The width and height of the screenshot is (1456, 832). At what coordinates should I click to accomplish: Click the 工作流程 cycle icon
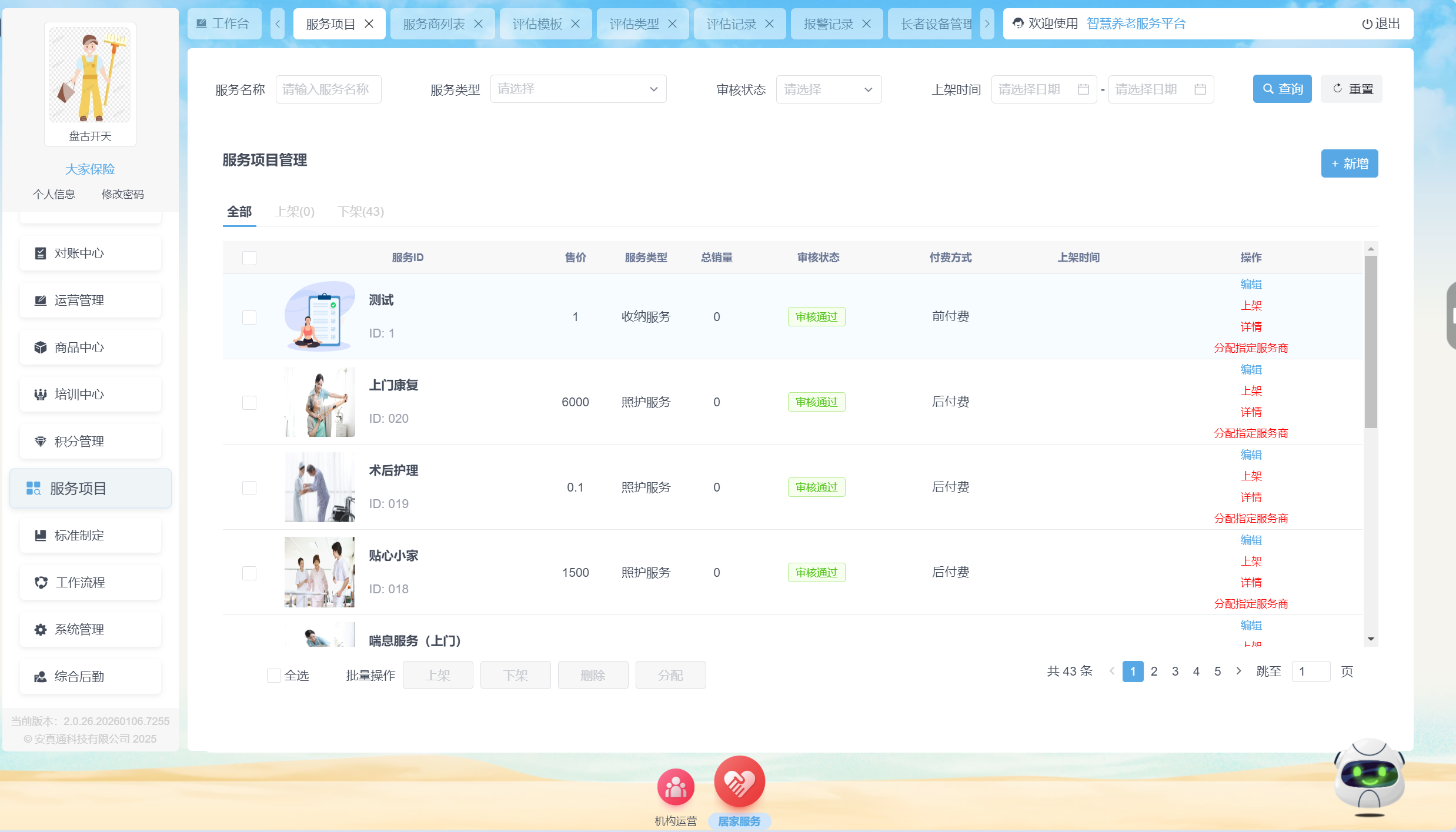[41, 583]
